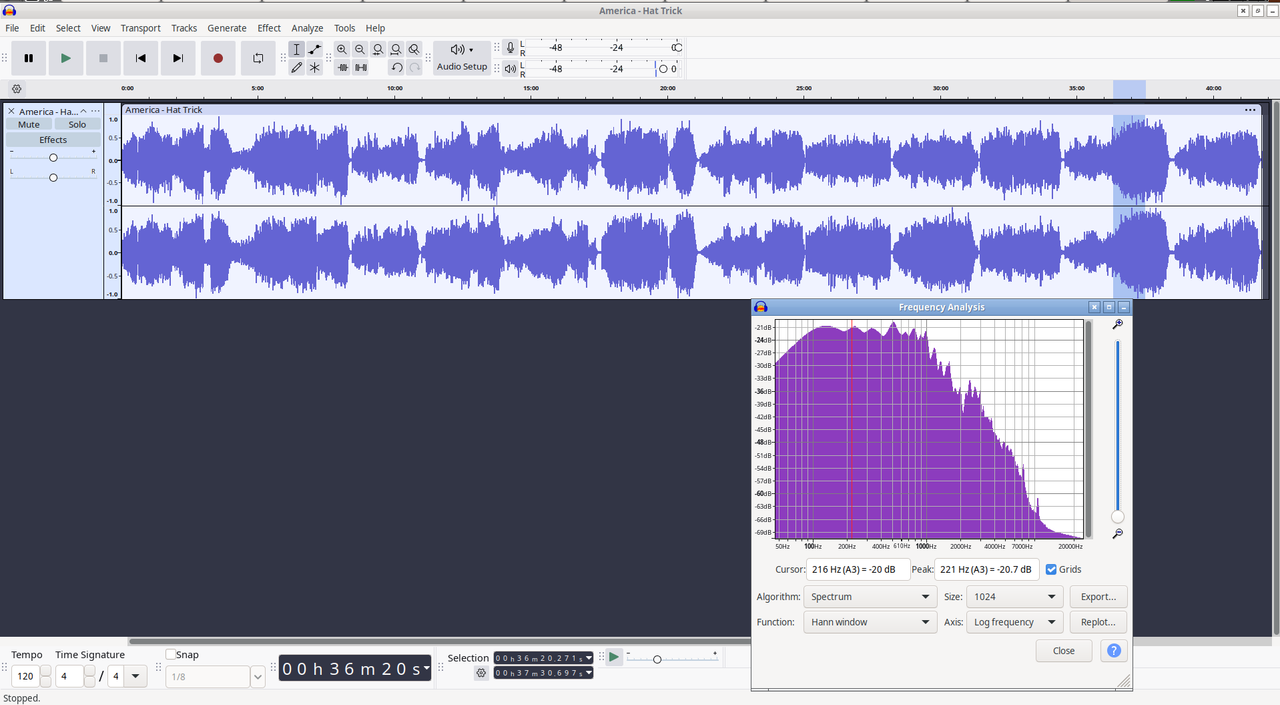Open the Transport menu
This screenshot has width=1280, height=705.
pos(140,28)
